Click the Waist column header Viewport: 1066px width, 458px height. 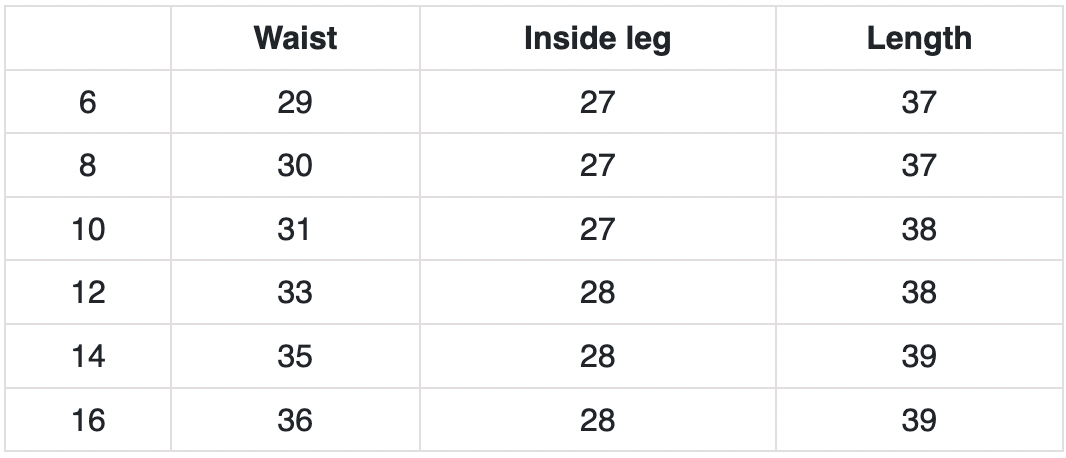click(295, 39)
